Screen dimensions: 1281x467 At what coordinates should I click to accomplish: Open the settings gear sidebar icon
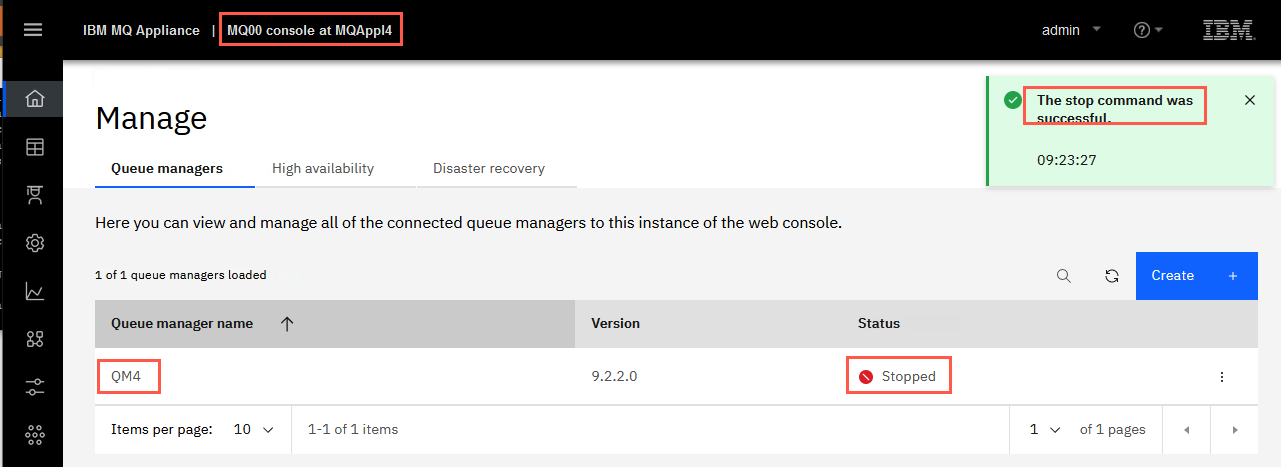pos(35,244)
